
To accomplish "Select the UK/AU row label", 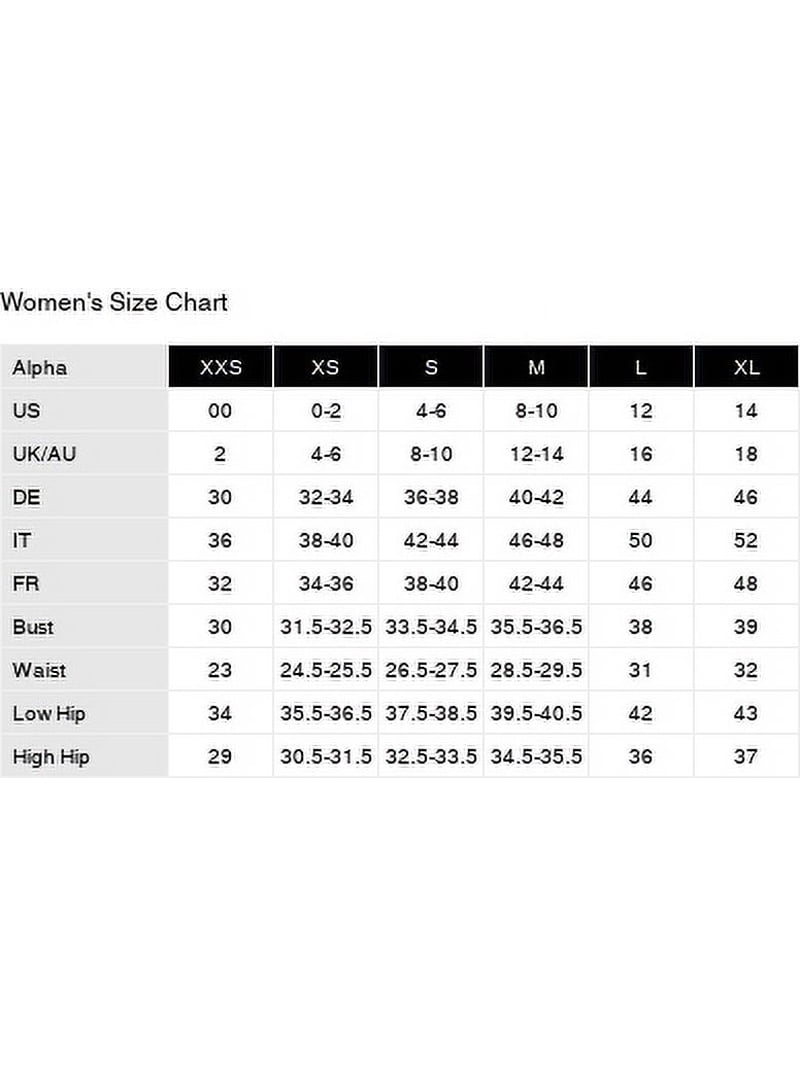I will 44,454.
